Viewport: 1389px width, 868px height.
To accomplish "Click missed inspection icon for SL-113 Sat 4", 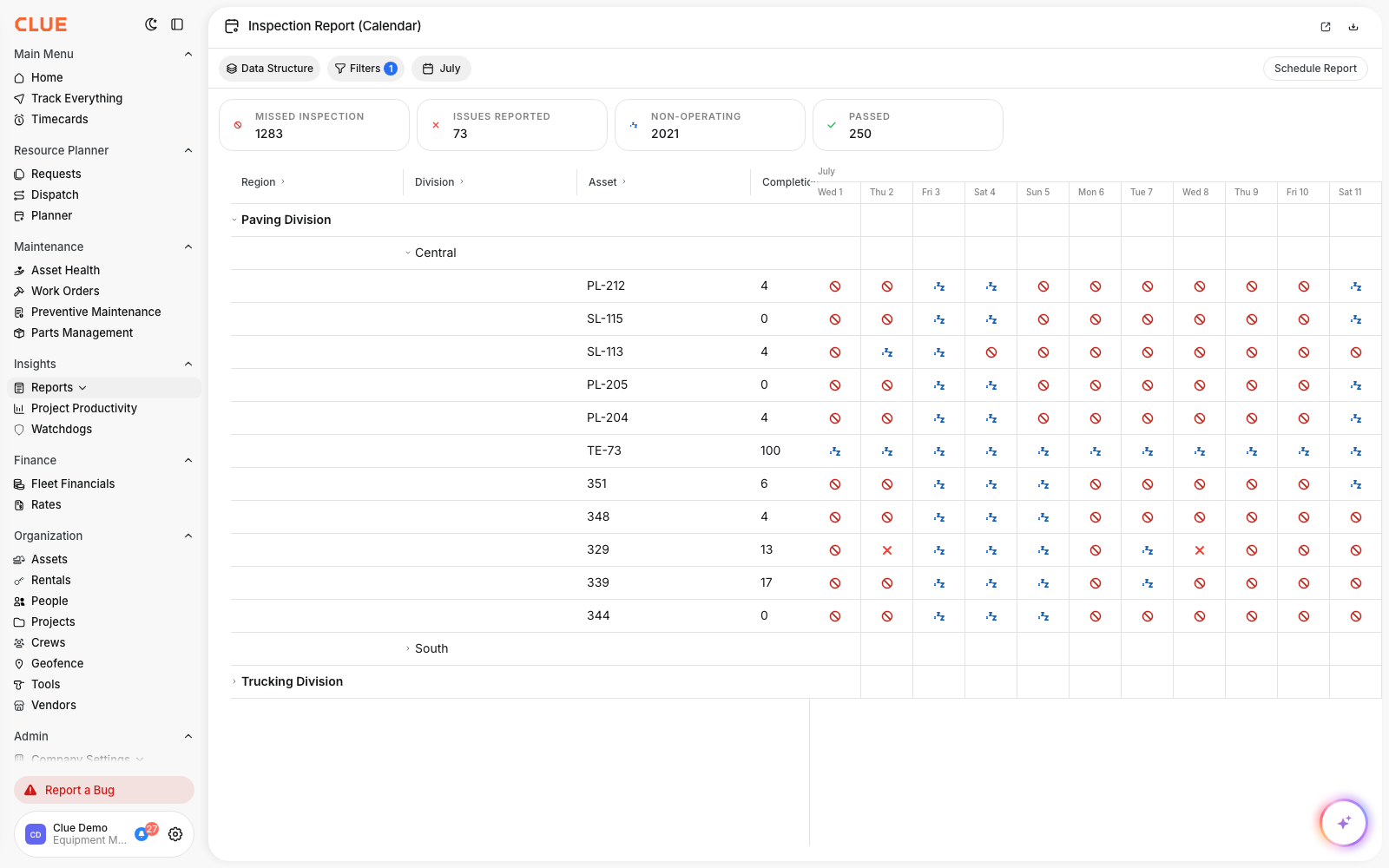I will 991,352.
